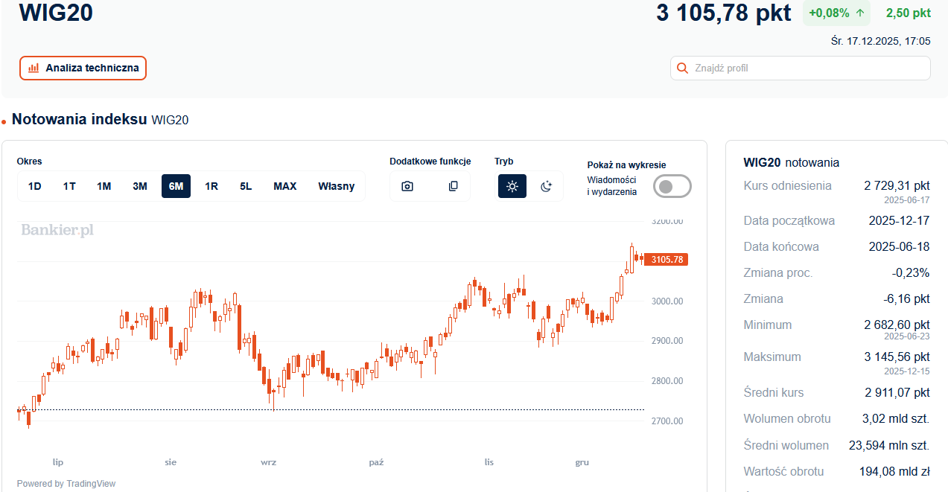Screen dimensions: 948x492
Task: Switch to light mode sun icon
Action: 512,186
